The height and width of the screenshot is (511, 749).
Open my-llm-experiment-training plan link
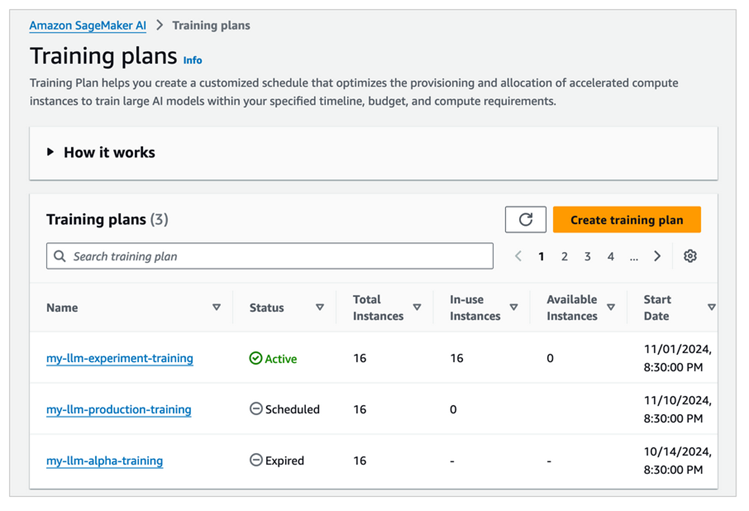point(120,358)
